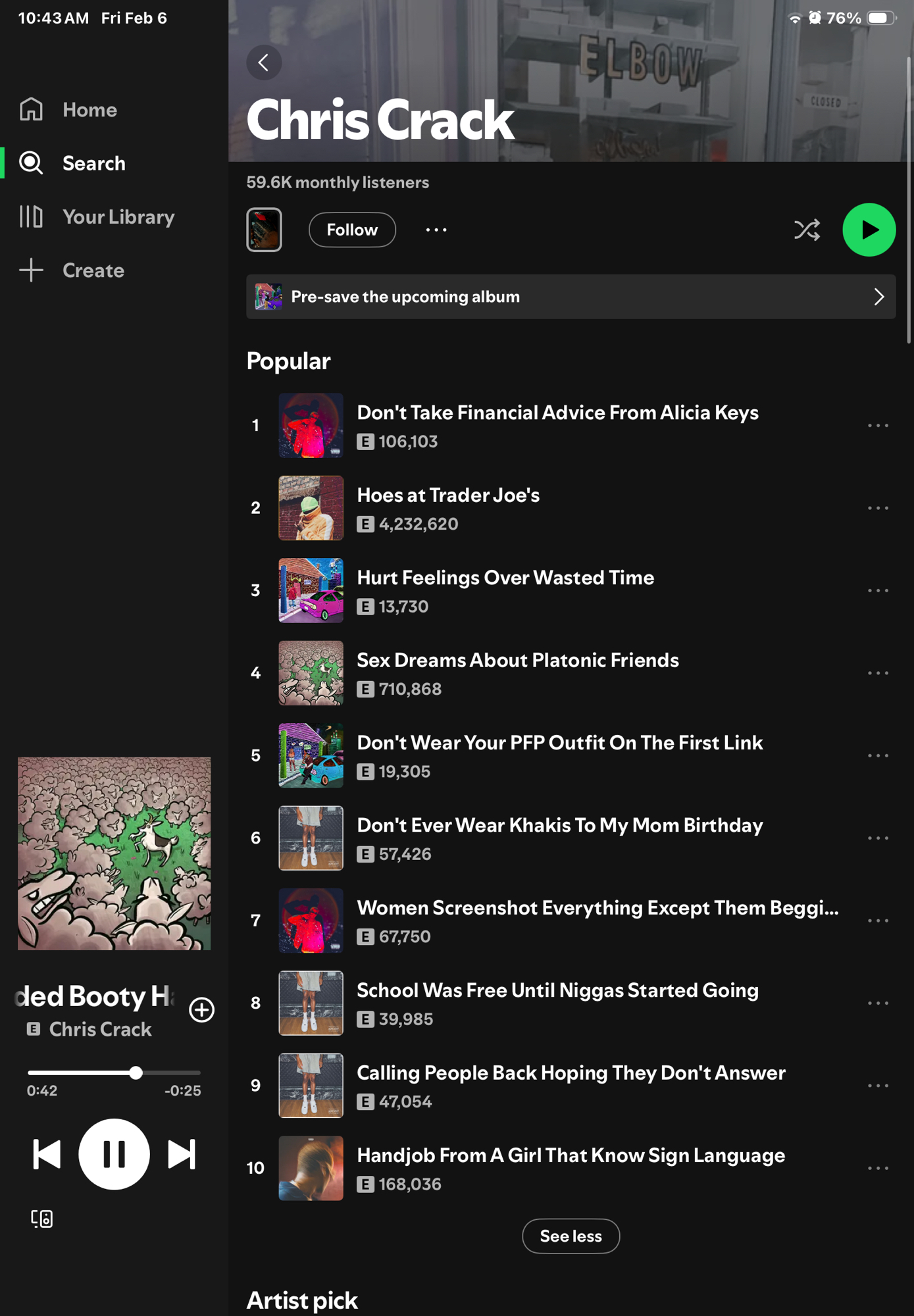Skip to the next track

click(x=182, y=1154)
